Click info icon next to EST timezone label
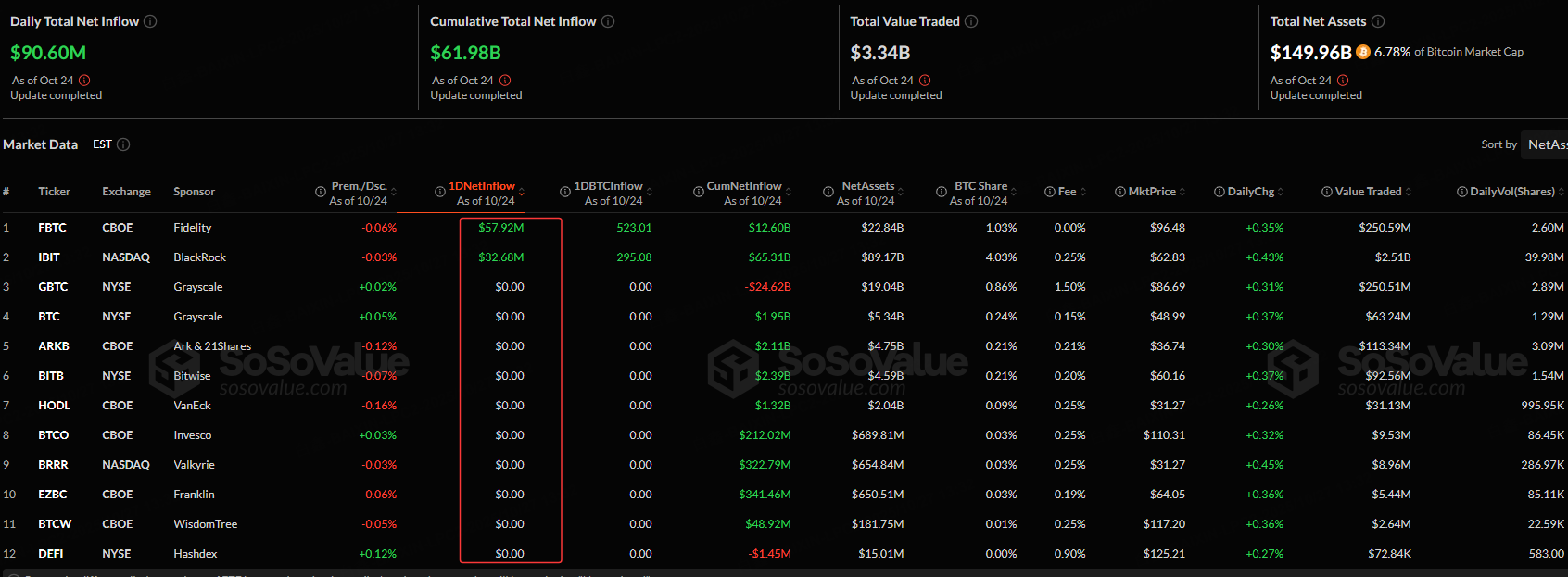This screenshot has width=1568, height=577. coord(123,144)
